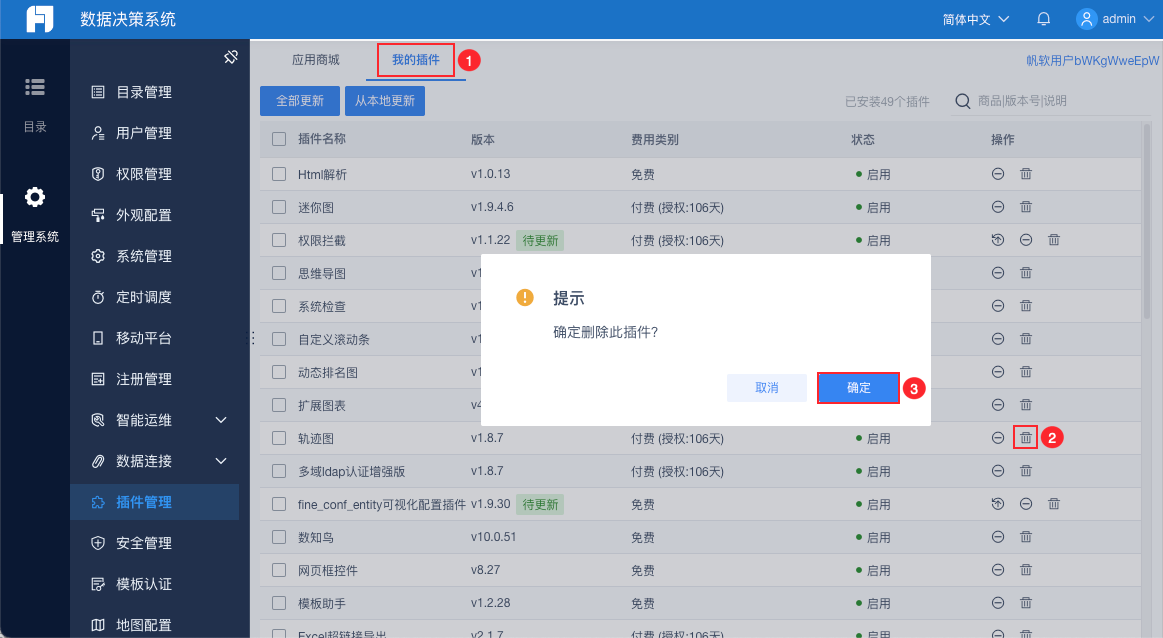
Task: Check the 思维导图 row checkbox
Action: click(279, 273)
